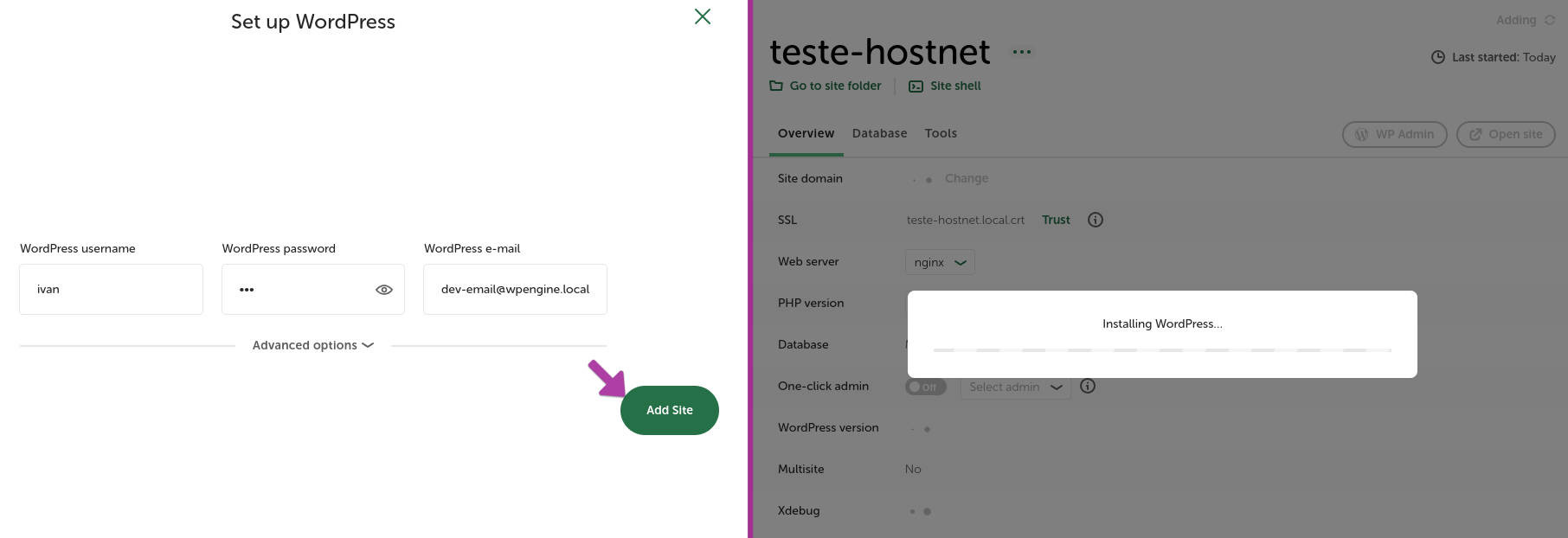1568x538 pixels.
Task: Click the terminal icon beside Site shell
Action: [x=916, y=86]
